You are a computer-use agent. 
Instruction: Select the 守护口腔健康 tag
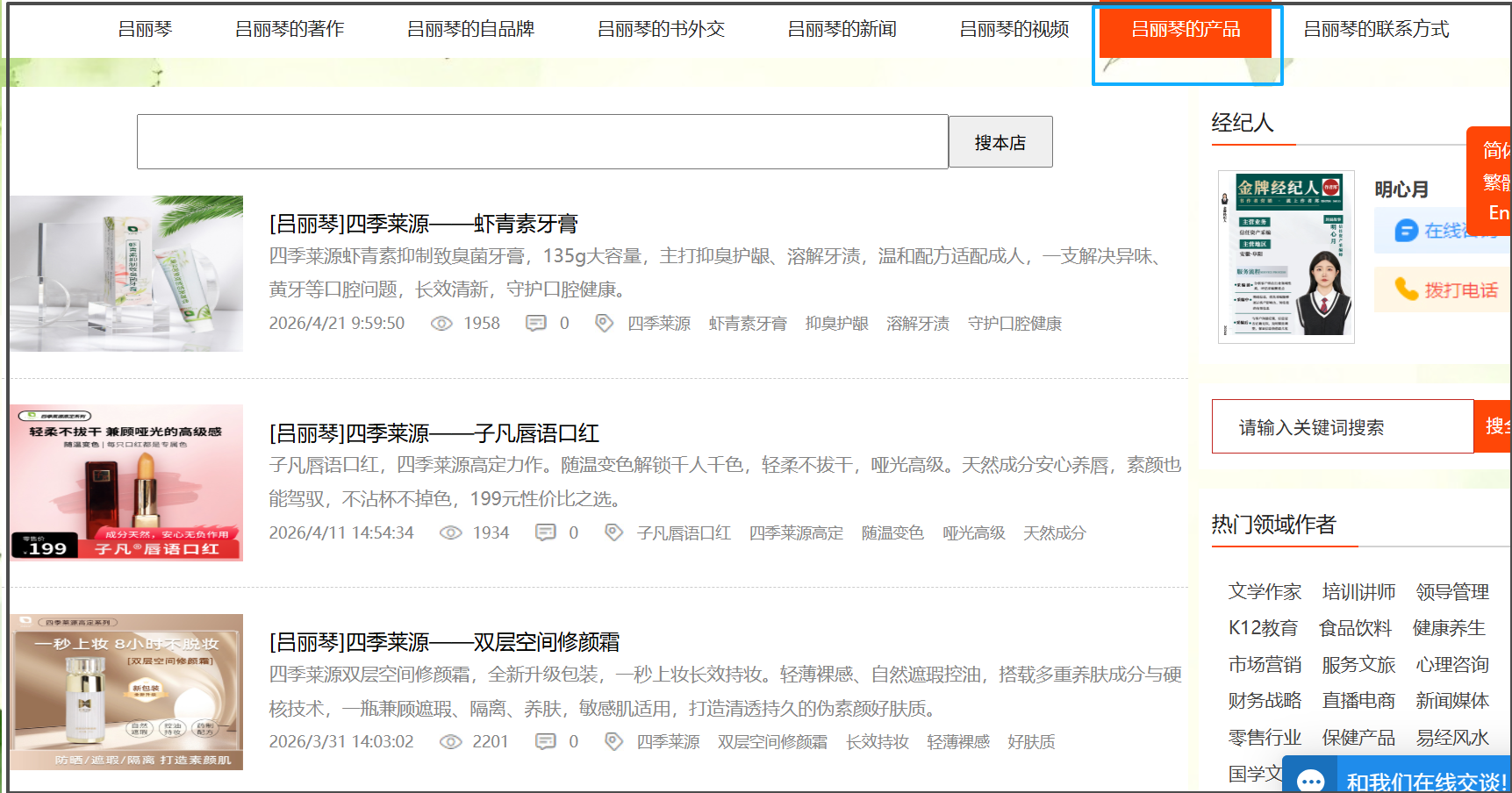(1014, 324)
